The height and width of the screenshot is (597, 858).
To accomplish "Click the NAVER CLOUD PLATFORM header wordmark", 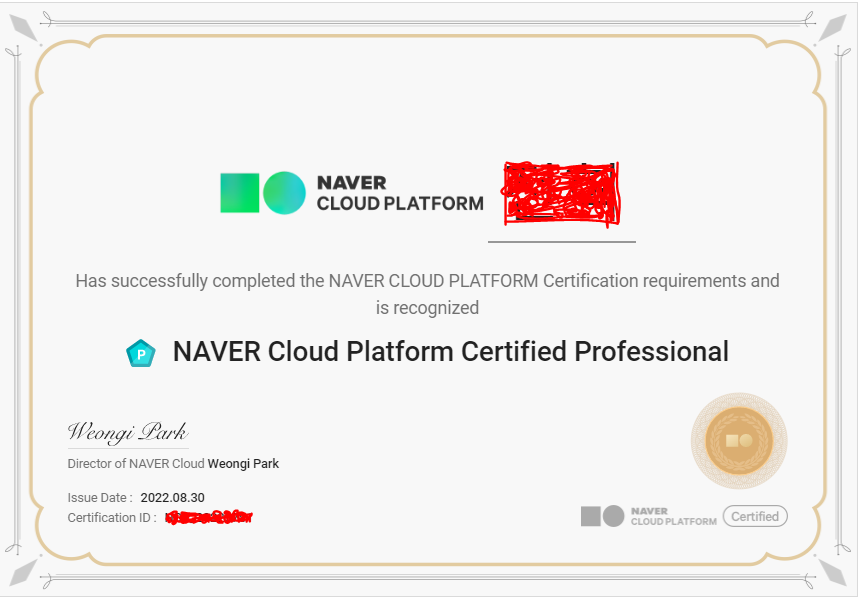I will 400,193.
